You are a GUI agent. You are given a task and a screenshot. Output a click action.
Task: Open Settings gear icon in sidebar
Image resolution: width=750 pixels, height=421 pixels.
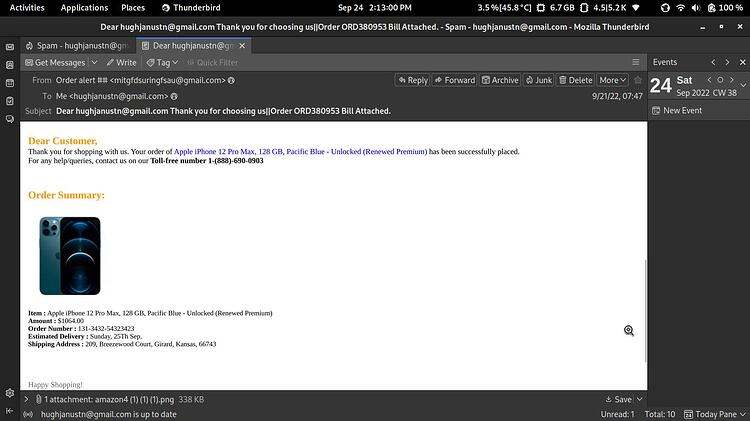coord(10,393)
